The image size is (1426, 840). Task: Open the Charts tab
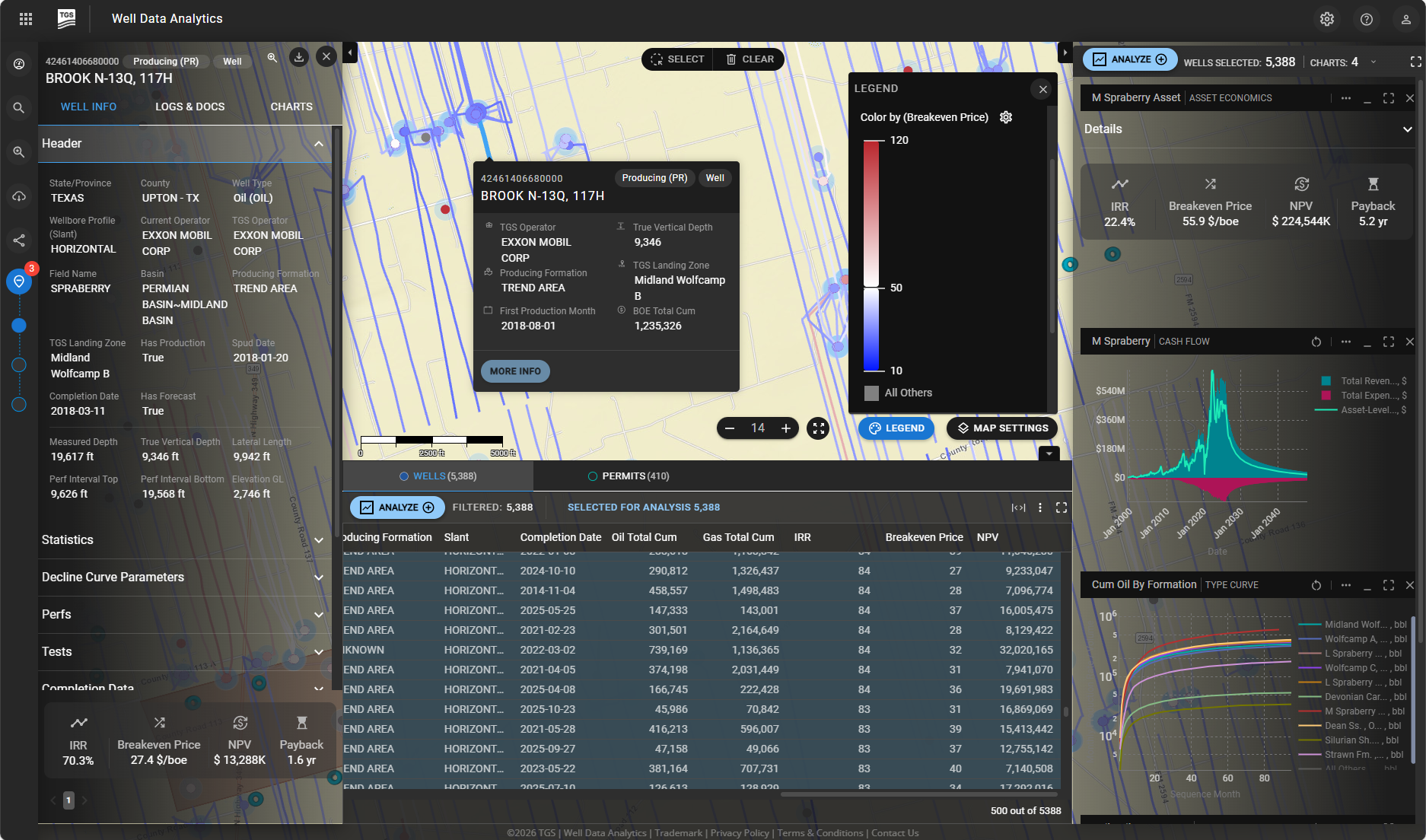[x=291, y=107]
